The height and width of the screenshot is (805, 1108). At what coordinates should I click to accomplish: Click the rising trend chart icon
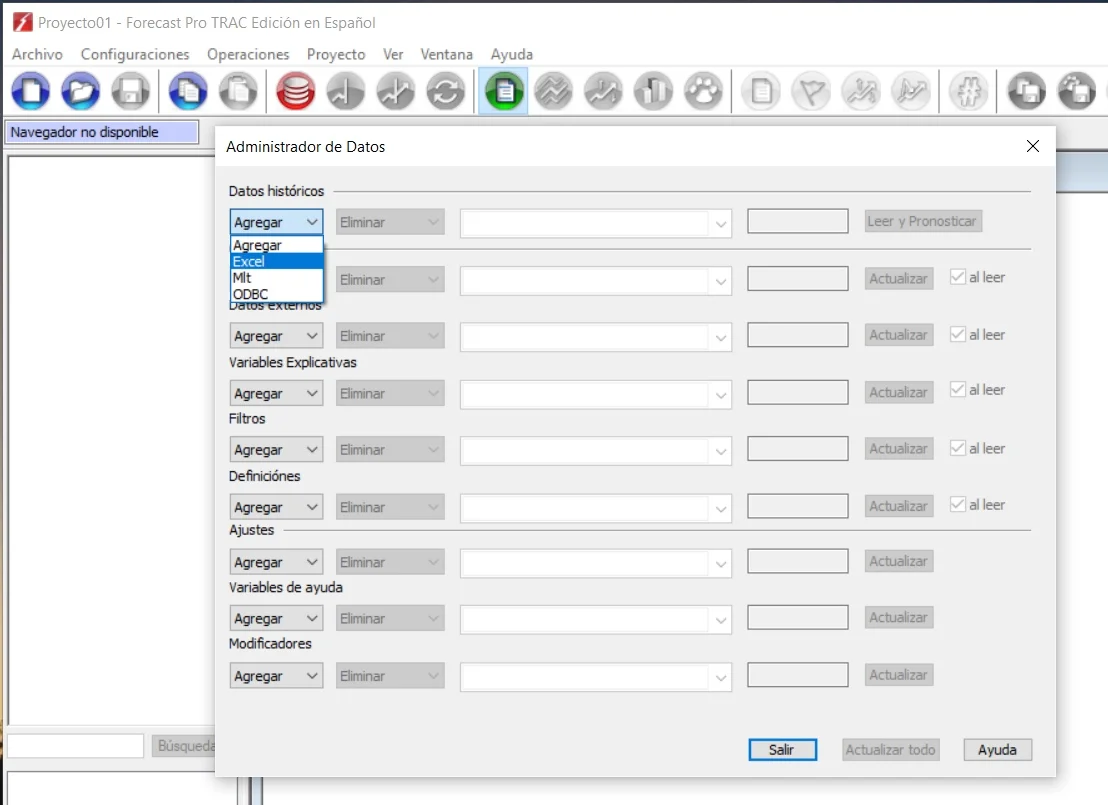[x=603, y=91]
